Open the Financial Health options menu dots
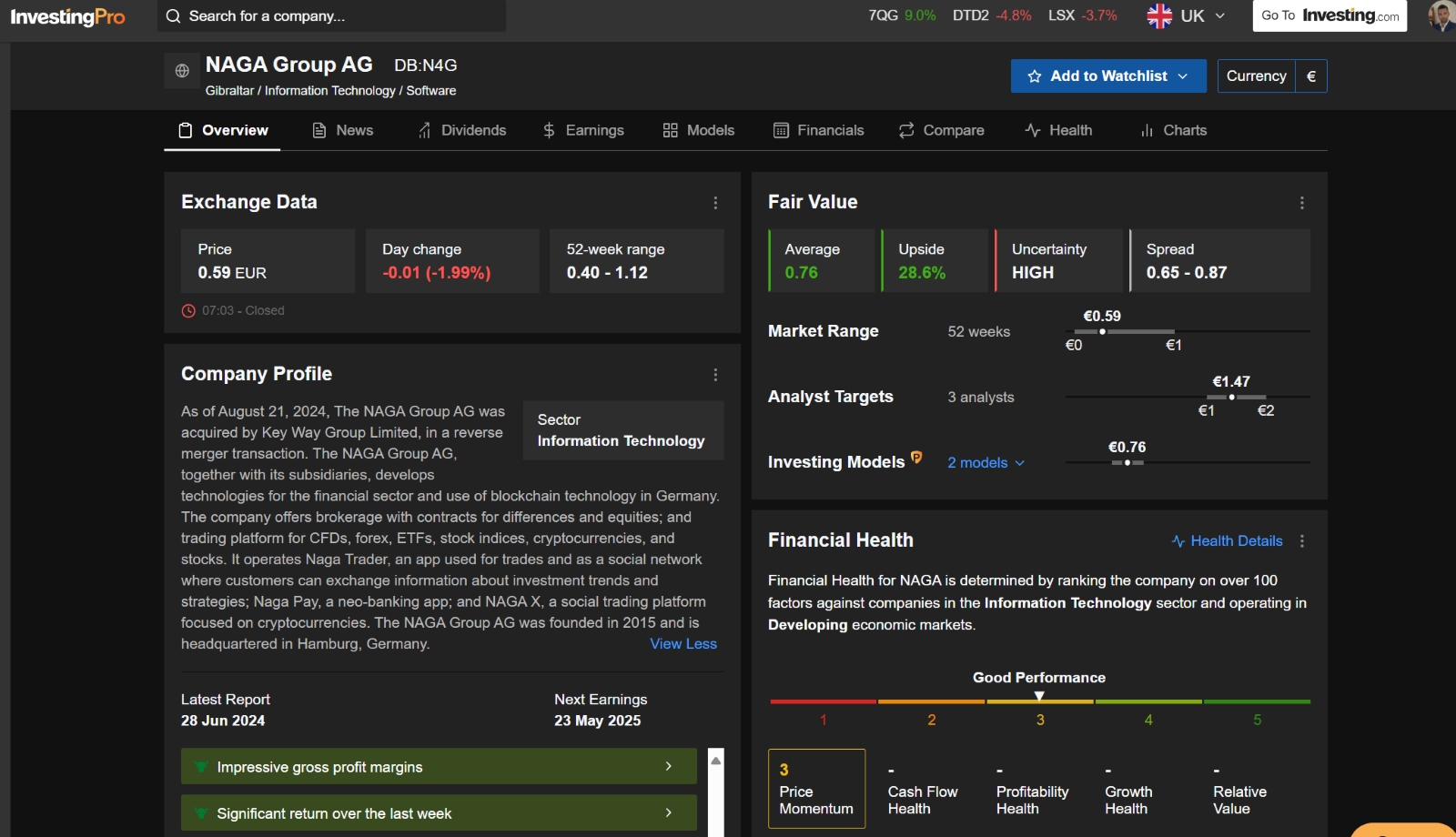The image size is (1456, 837). click(x=1302, y=541)
